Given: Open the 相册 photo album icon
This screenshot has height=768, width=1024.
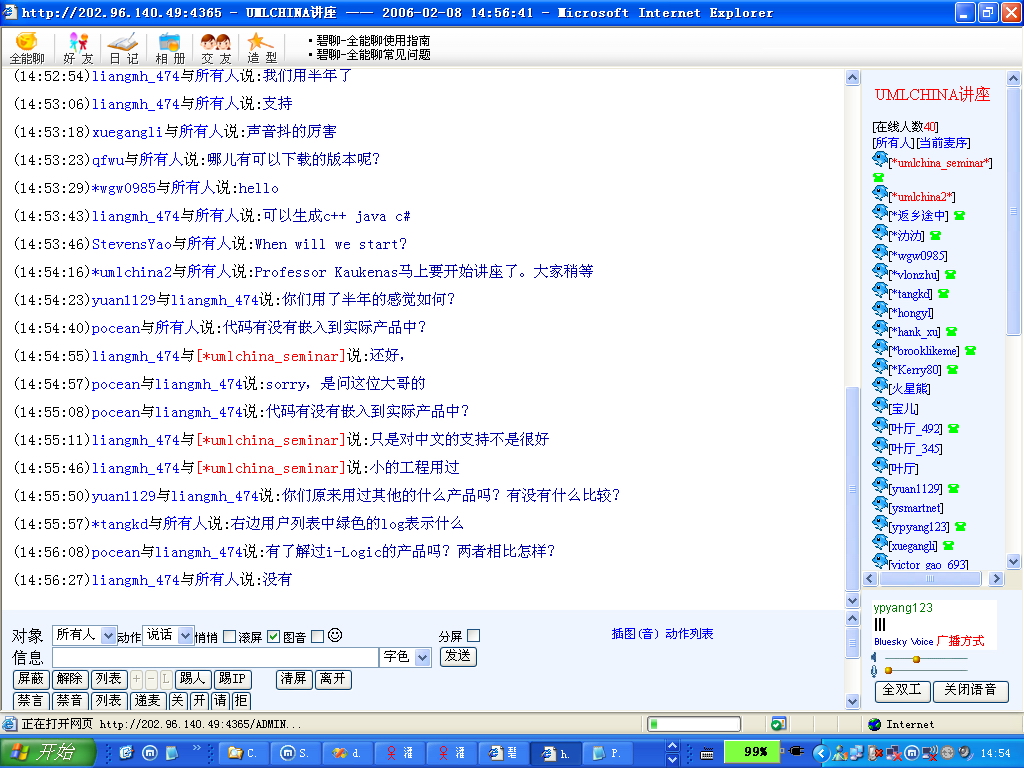Looking at the screenshot, I should [170, 48].
